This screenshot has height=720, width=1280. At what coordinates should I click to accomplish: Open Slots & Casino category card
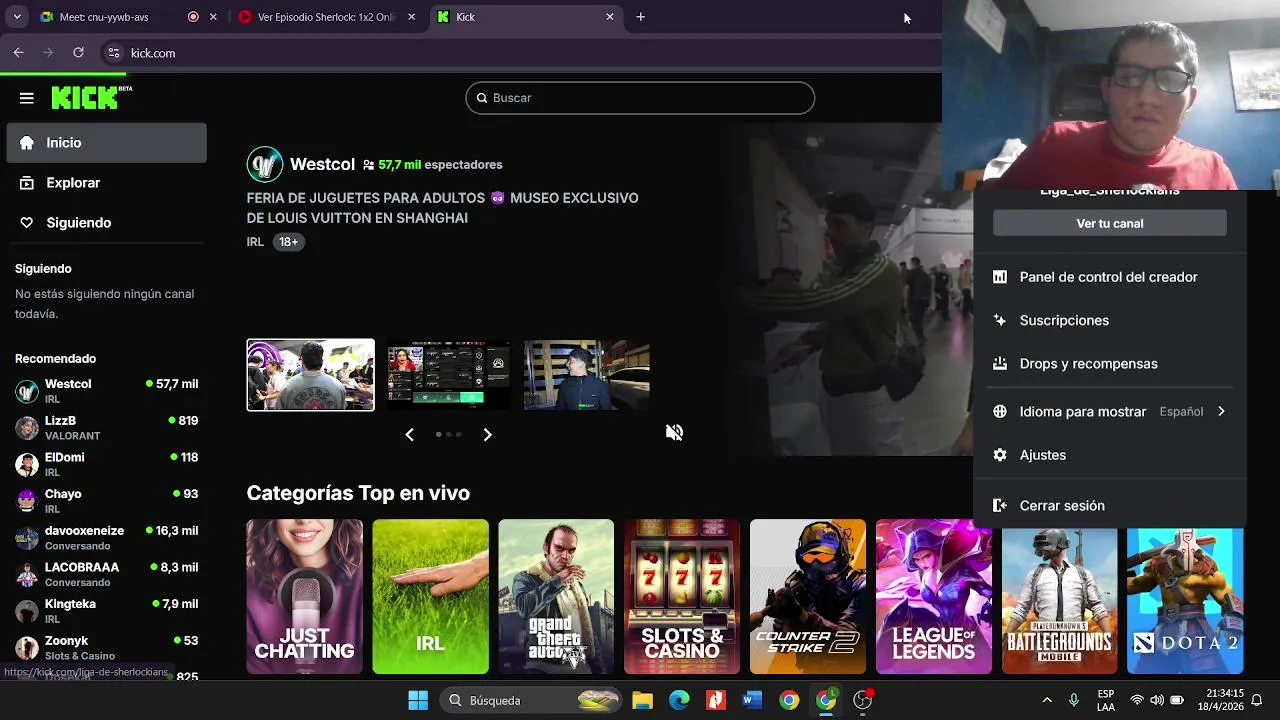tap(682, 597)
